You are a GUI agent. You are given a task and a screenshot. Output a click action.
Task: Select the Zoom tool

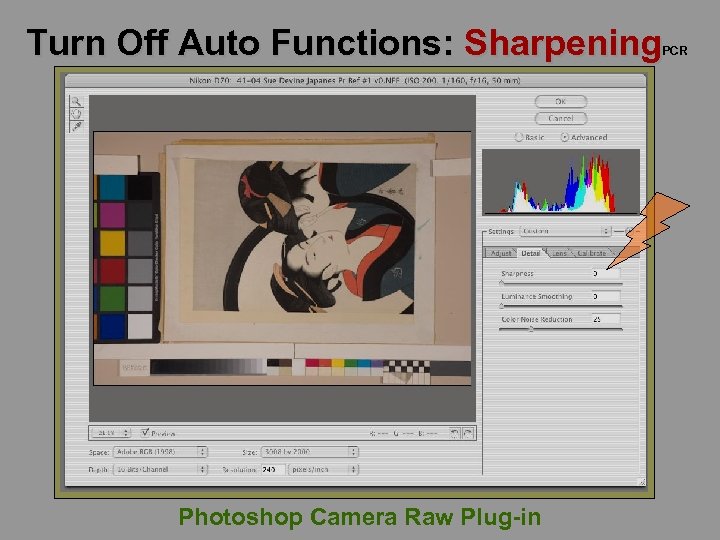(x=76, y=101)
